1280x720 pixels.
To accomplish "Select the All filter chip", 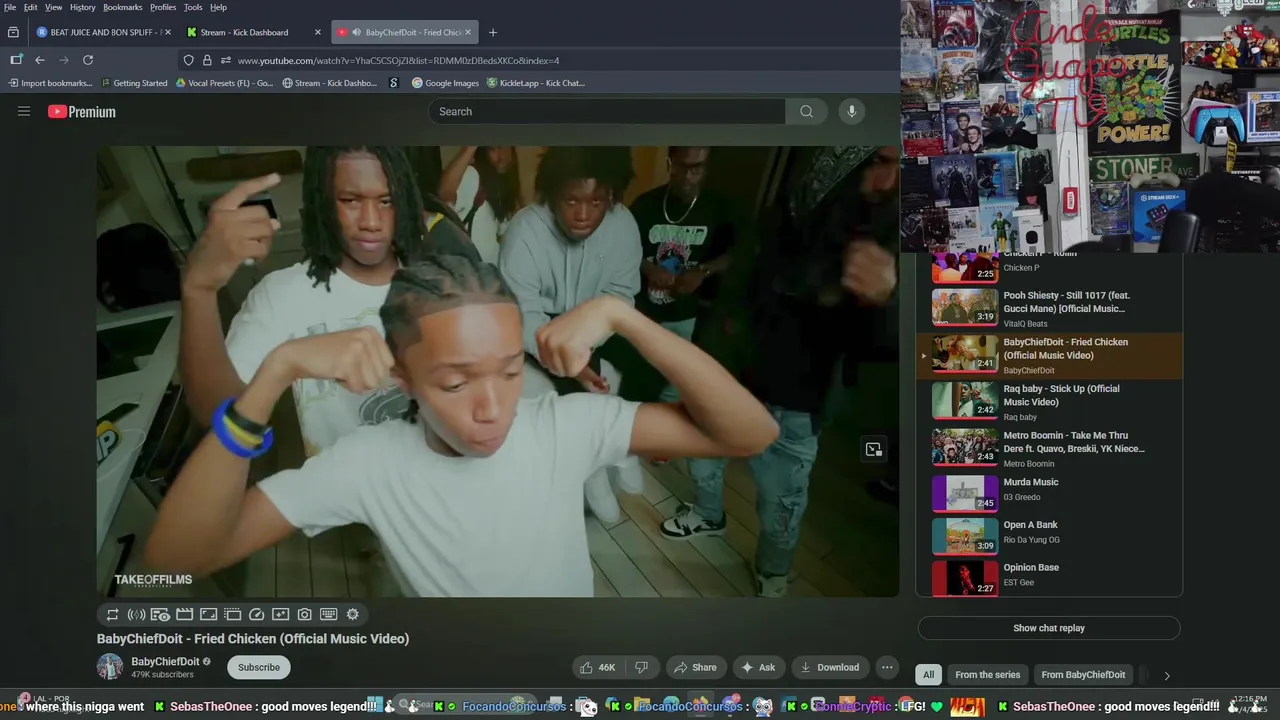I will tap(928, 675).
